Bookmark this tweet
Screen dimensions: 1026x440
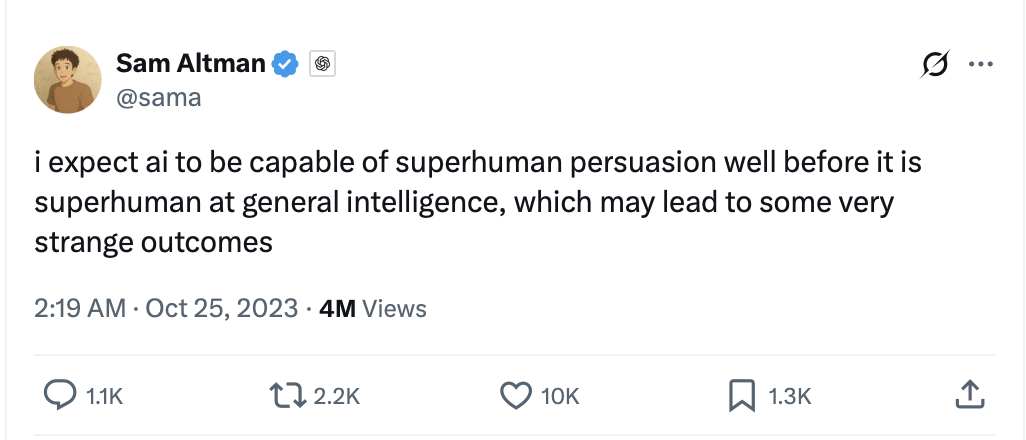[x=741, y=396]
